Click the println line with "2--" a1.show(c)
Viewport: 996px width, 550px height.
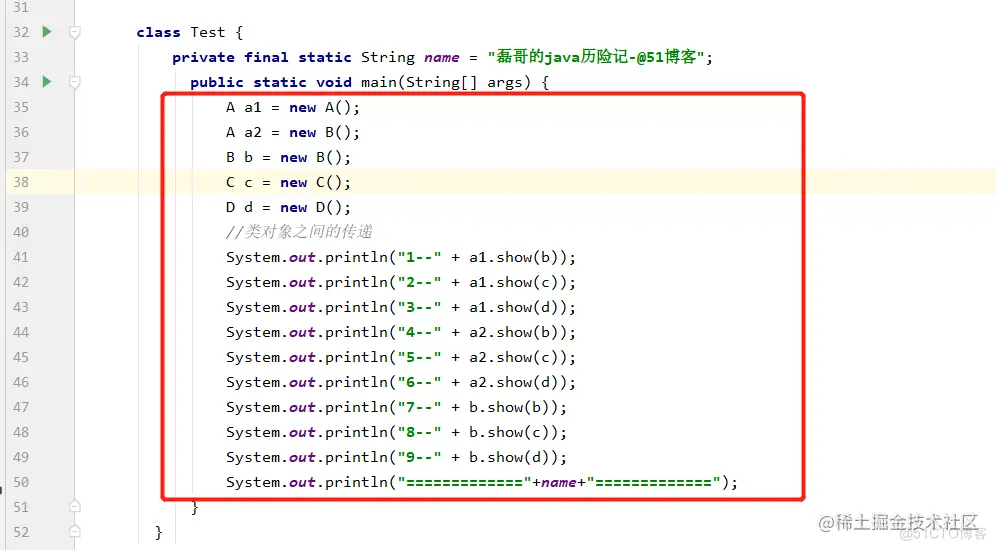tap(401, 282)
